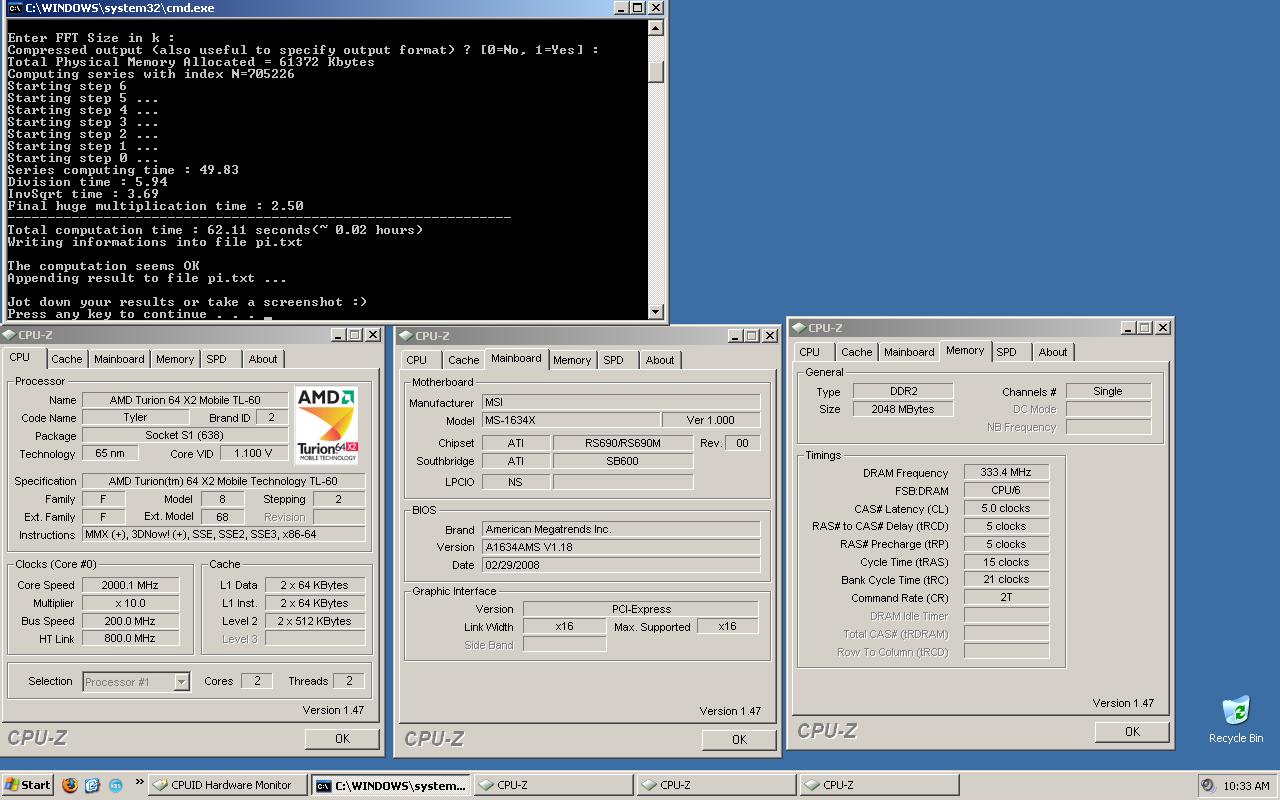Click the FSB:DRAM value CPU/6
This screenshot has width=1280, height=800.
pos(1006,490)
